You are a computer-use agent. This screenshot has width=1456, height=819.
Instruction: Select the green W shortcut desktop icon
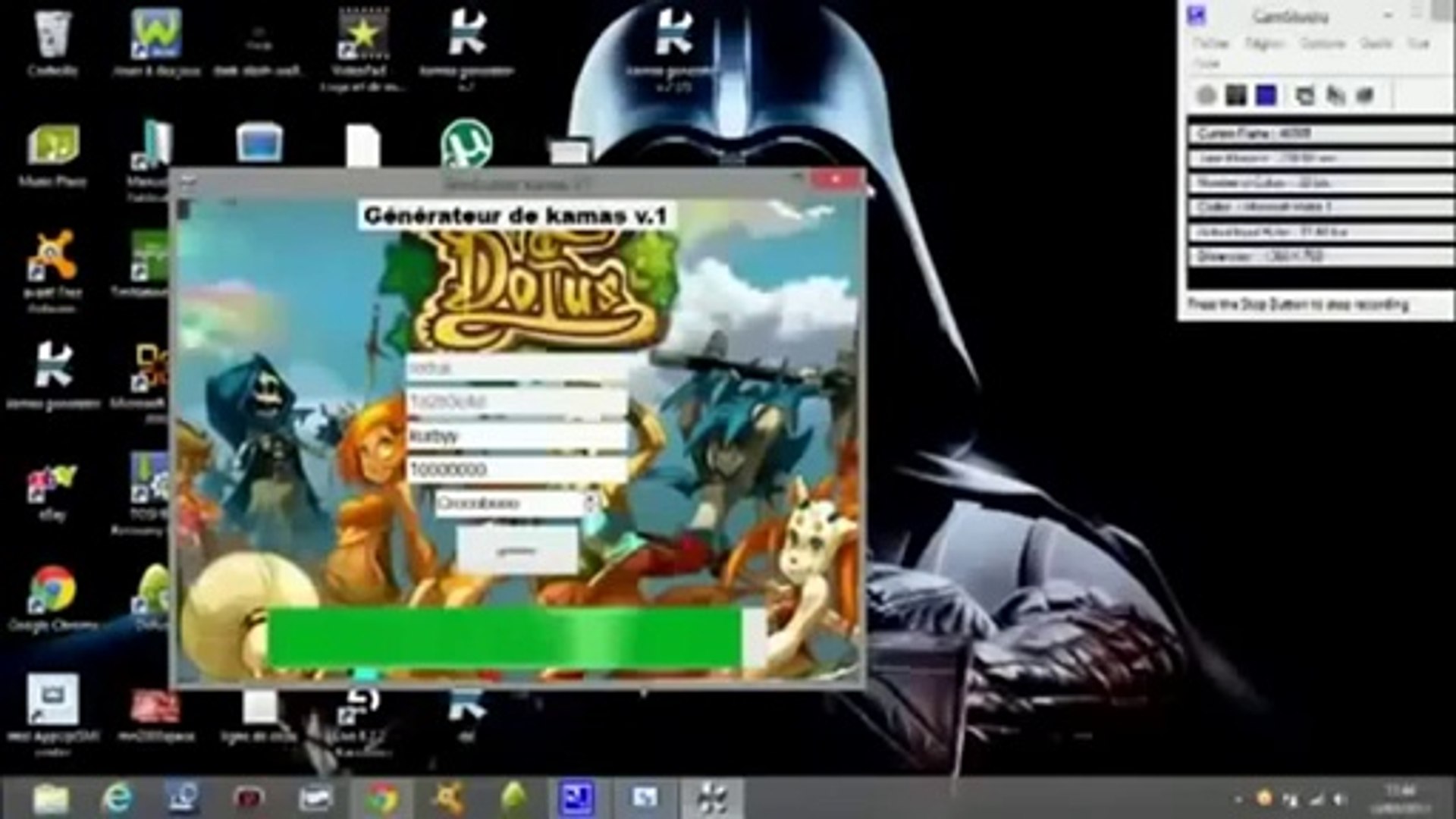coord(155,42)
